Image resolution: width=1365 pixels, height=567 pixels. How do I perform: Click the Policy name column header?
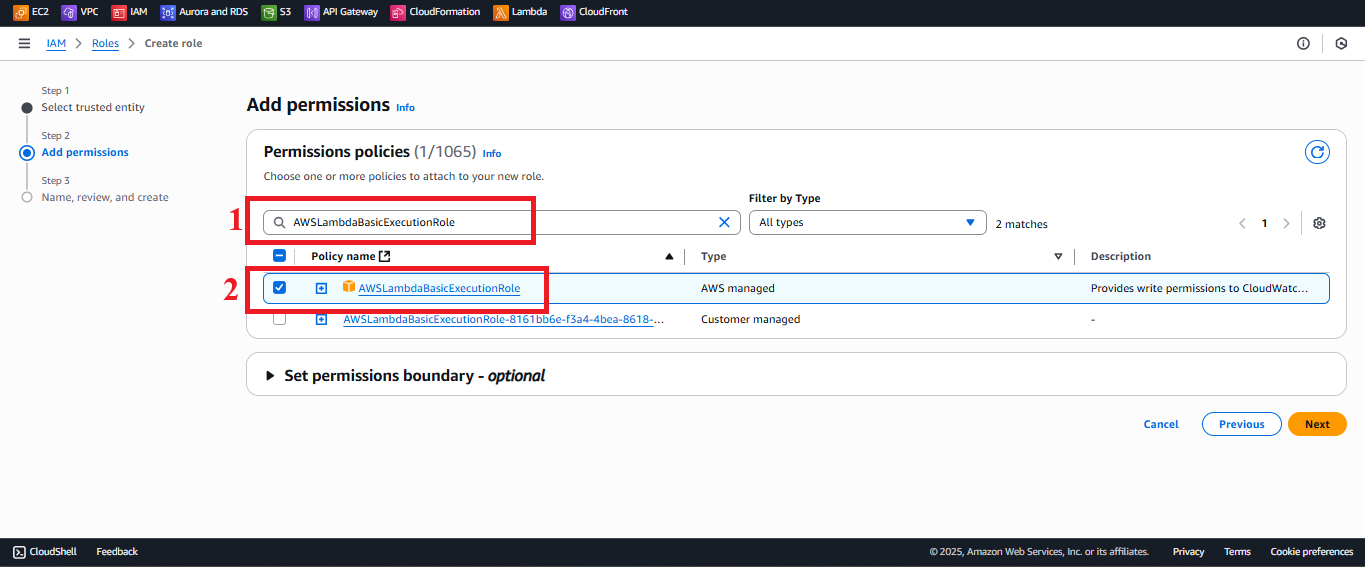pos(343,257)
